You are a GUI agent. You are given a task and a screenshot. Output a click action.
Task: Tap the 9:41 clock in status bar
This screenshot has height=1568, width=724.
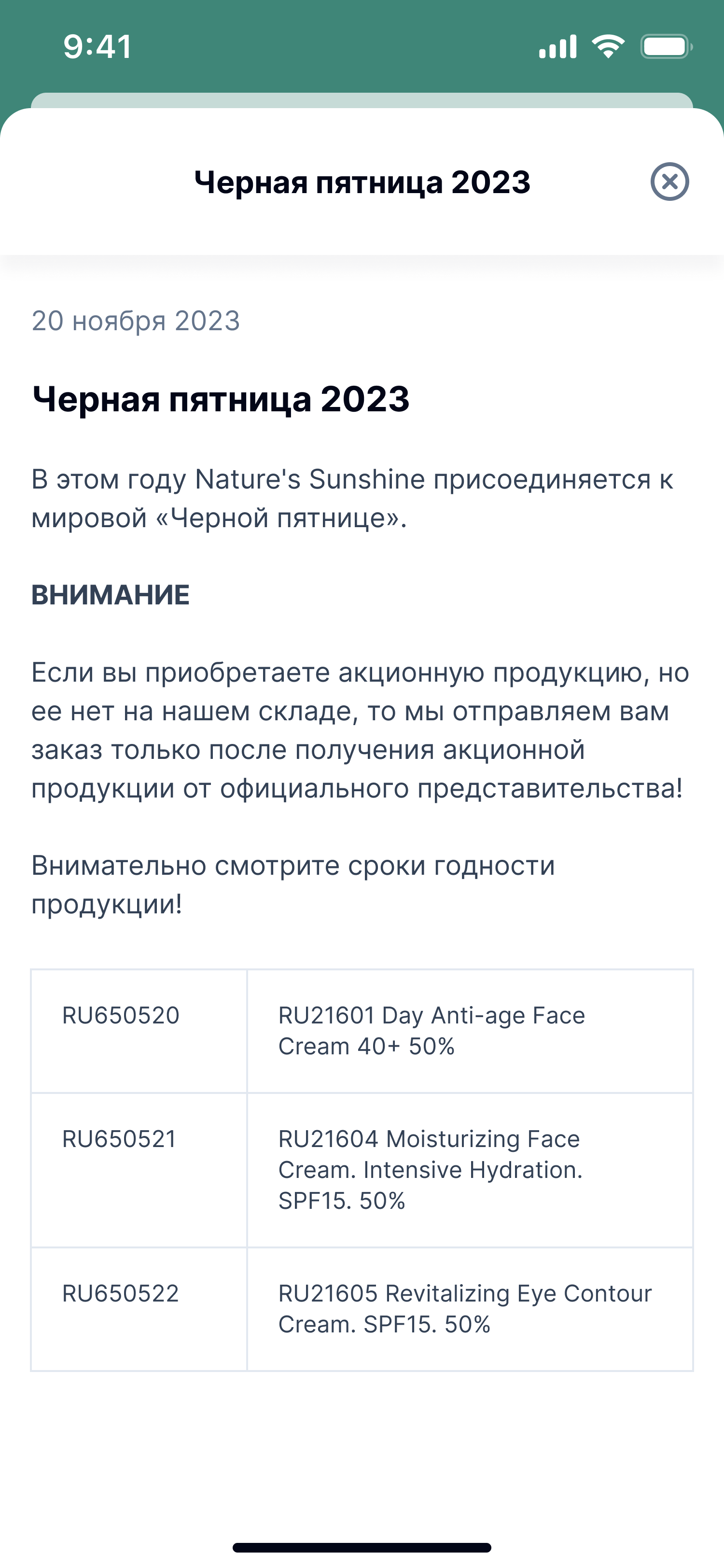tap(97, 47)
